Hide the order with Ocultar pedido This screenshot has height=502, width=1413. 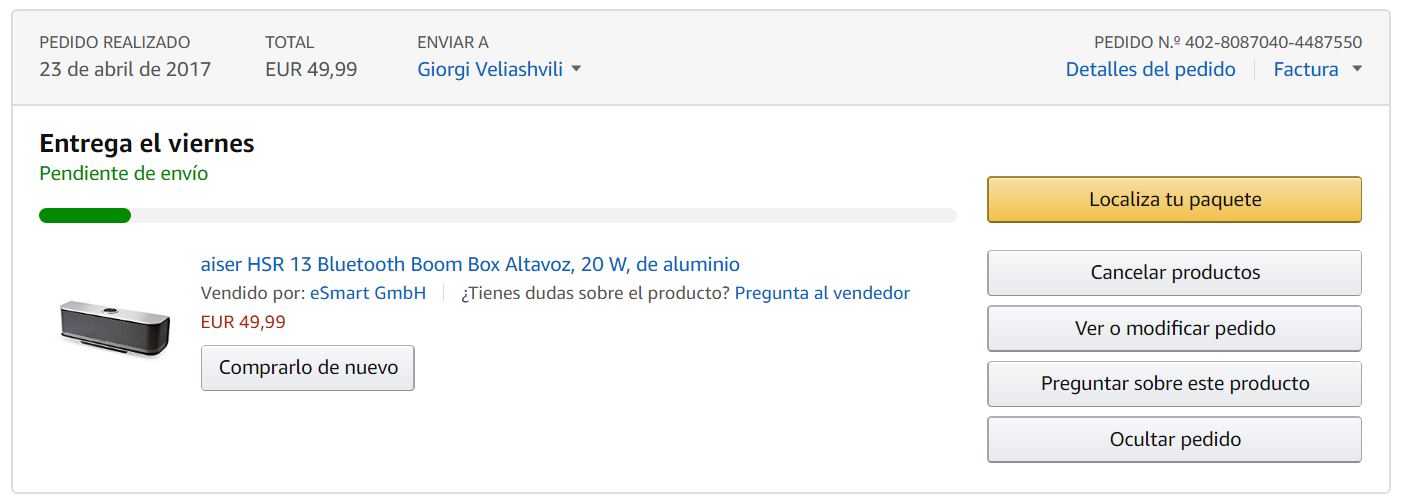coord(1174,440)
